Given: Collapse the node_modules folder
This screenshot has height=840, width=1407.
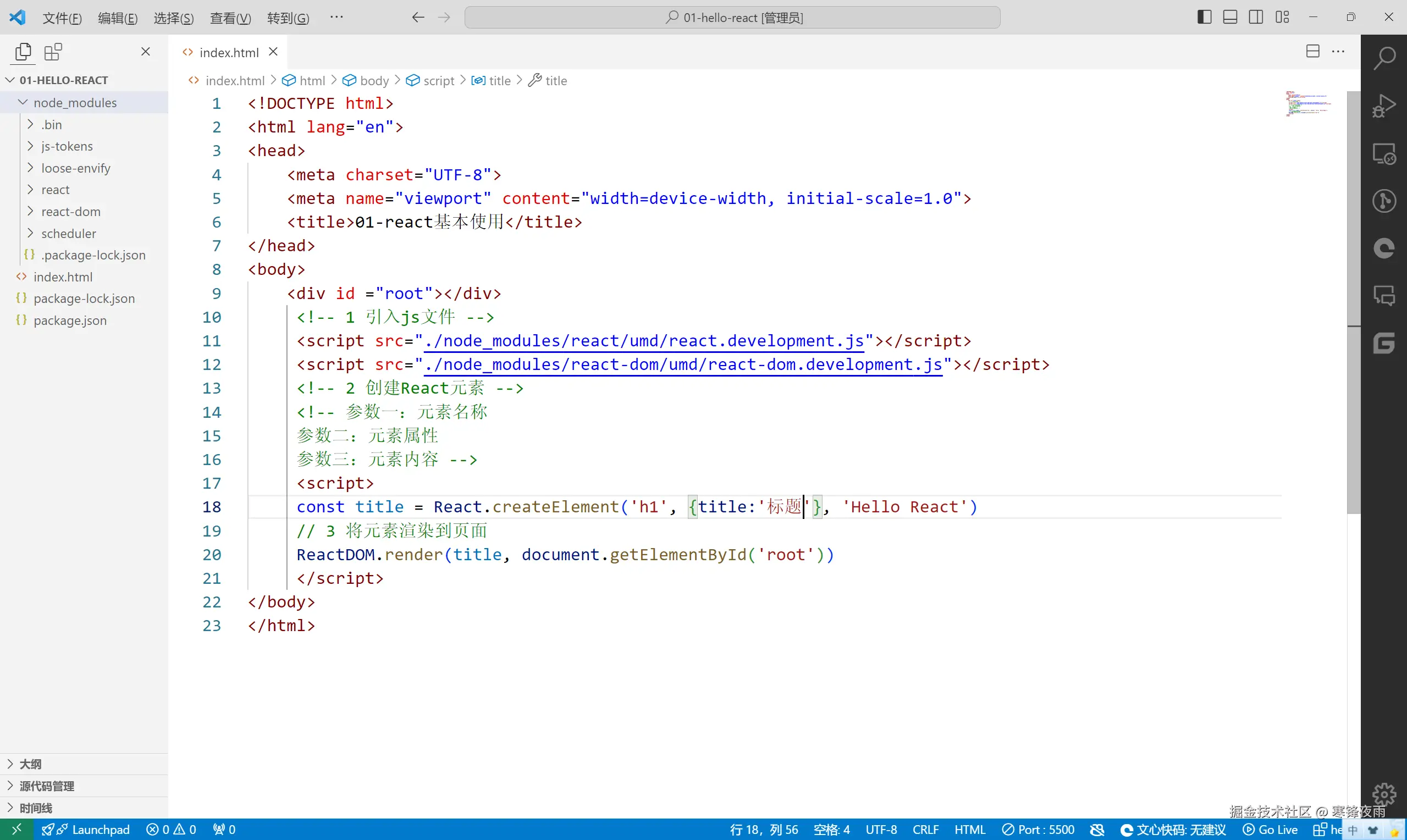Looking at the screenshot, I should [75, 102].
